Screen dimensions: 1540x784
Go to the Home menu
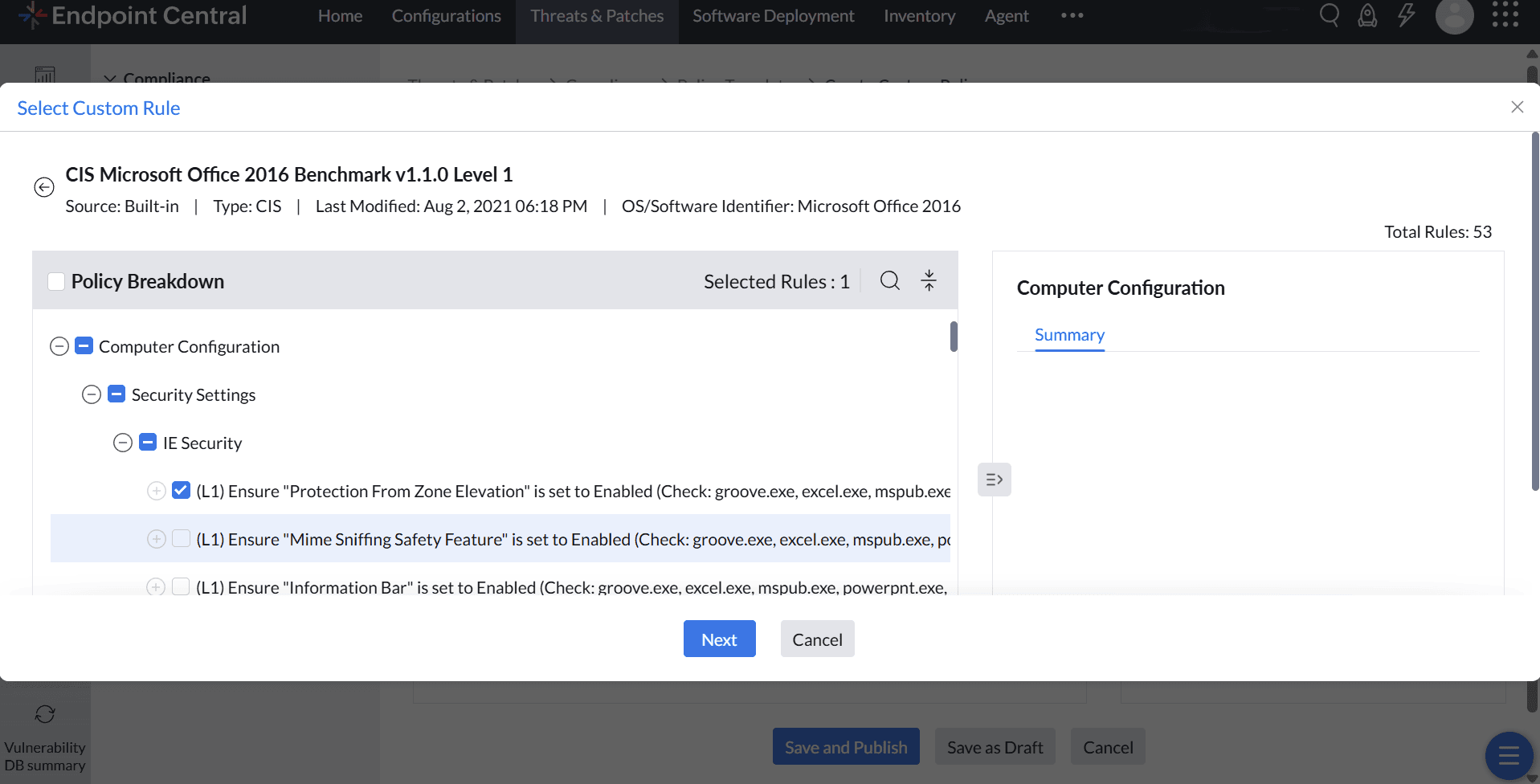(341, 16)
